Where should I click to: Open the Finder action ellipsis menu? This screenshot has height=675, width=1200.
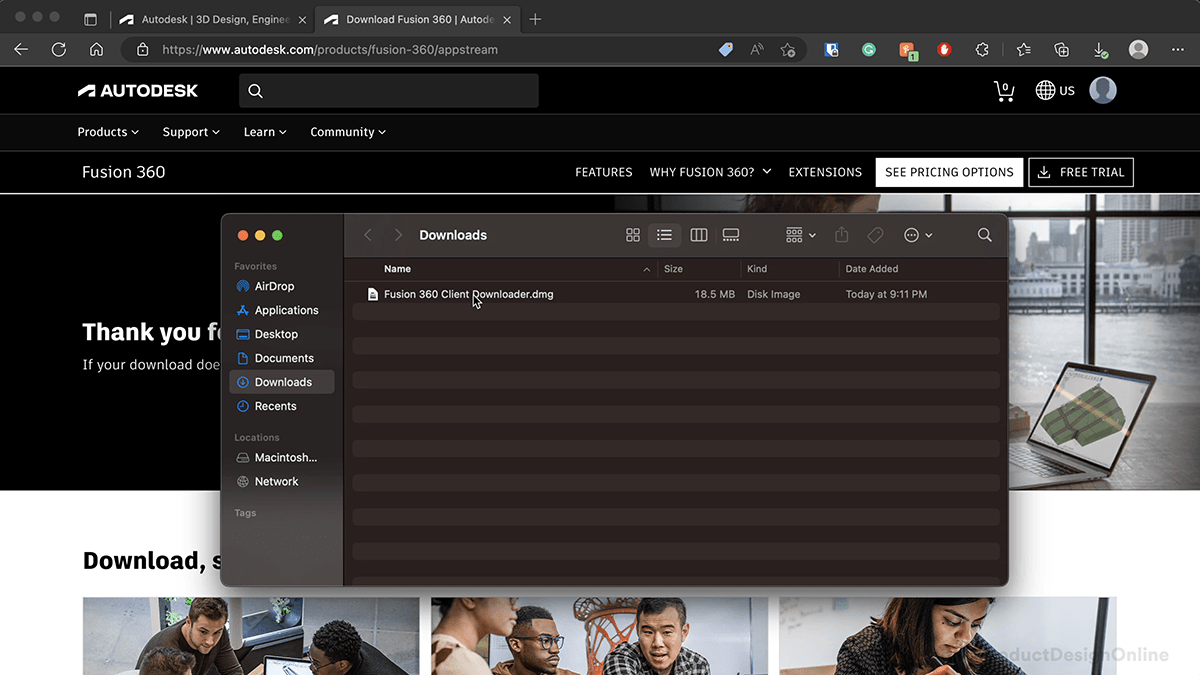pyautogui.click(x=918, y=235)
